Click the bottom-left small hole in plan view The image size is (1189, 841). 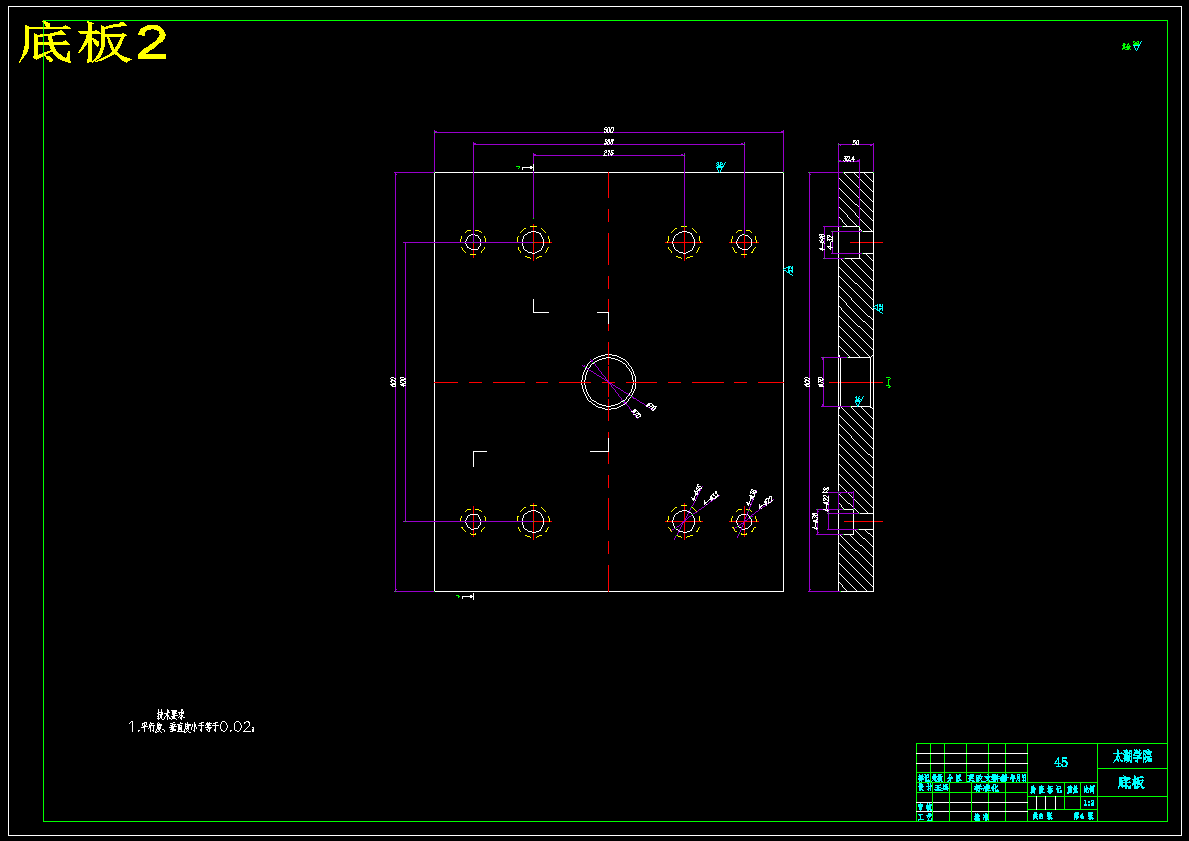tap(473, 522)
